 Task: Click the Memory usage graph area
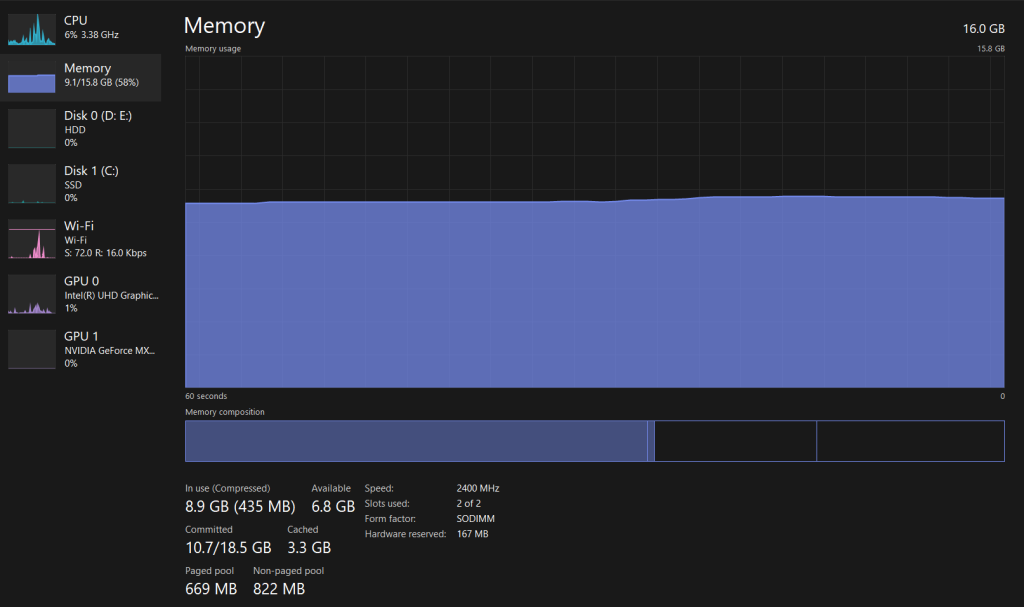click(x=595, y=221)
